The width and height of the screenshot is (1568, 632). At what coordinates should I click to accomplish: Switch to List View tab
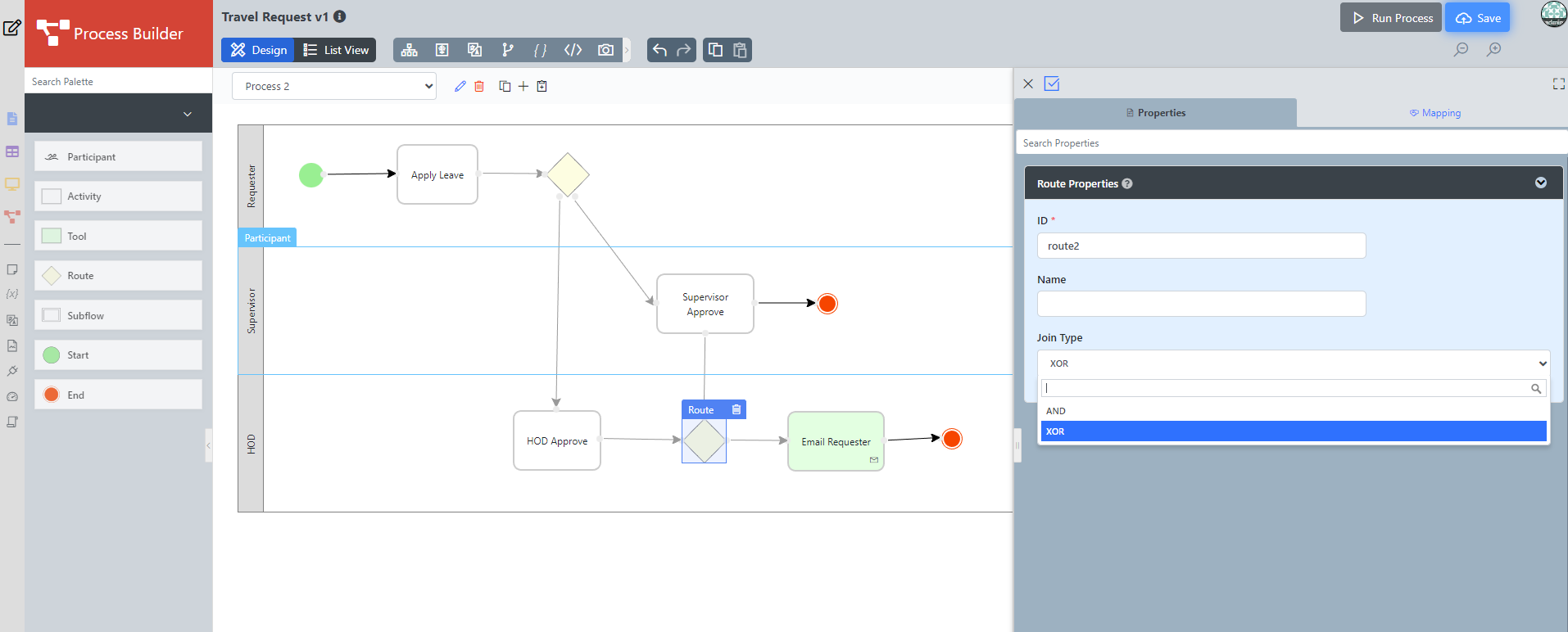[336, 50]
